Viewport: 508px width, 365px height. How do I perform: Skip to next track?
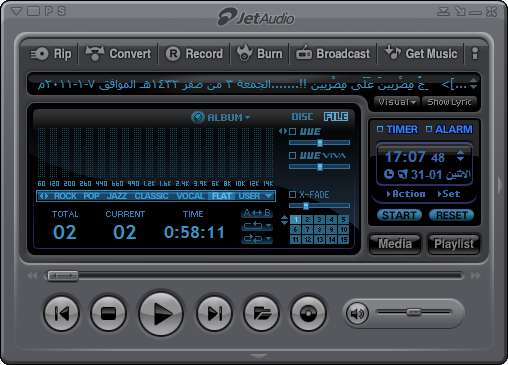[x=214, y=313]
